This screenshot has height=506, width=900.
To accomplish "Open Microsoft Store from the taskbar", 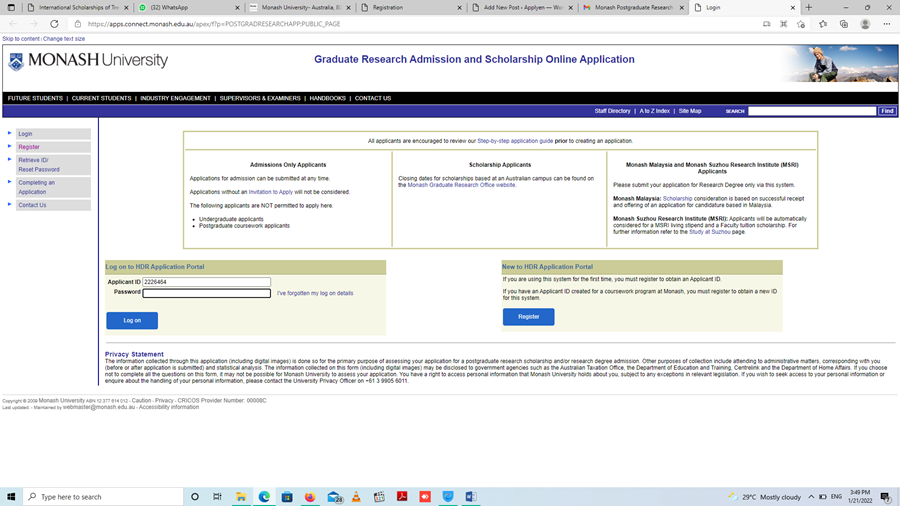I will (287, 497).
